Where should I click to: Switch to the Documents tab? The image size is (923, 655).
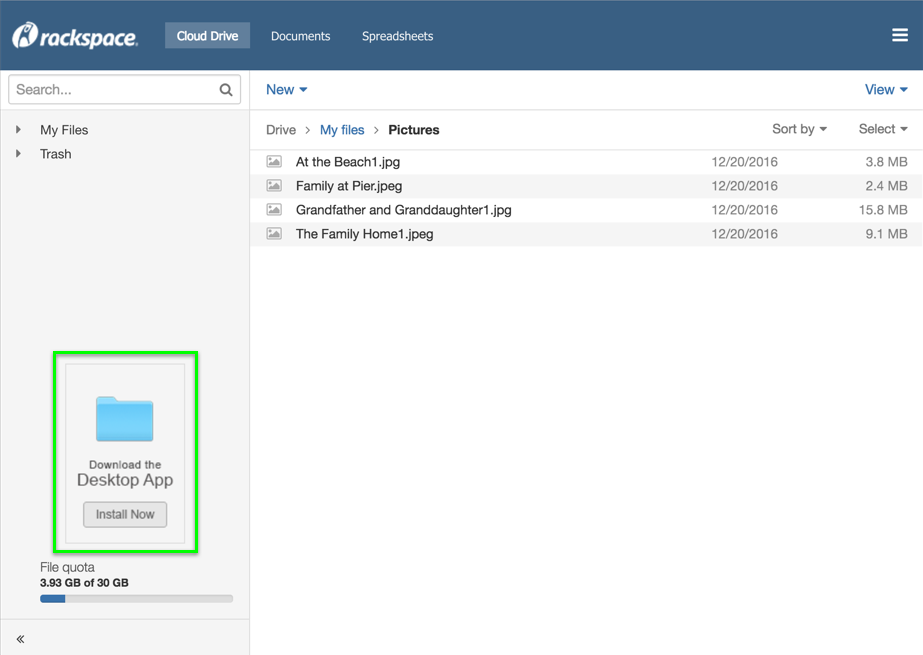click(300, 36)
